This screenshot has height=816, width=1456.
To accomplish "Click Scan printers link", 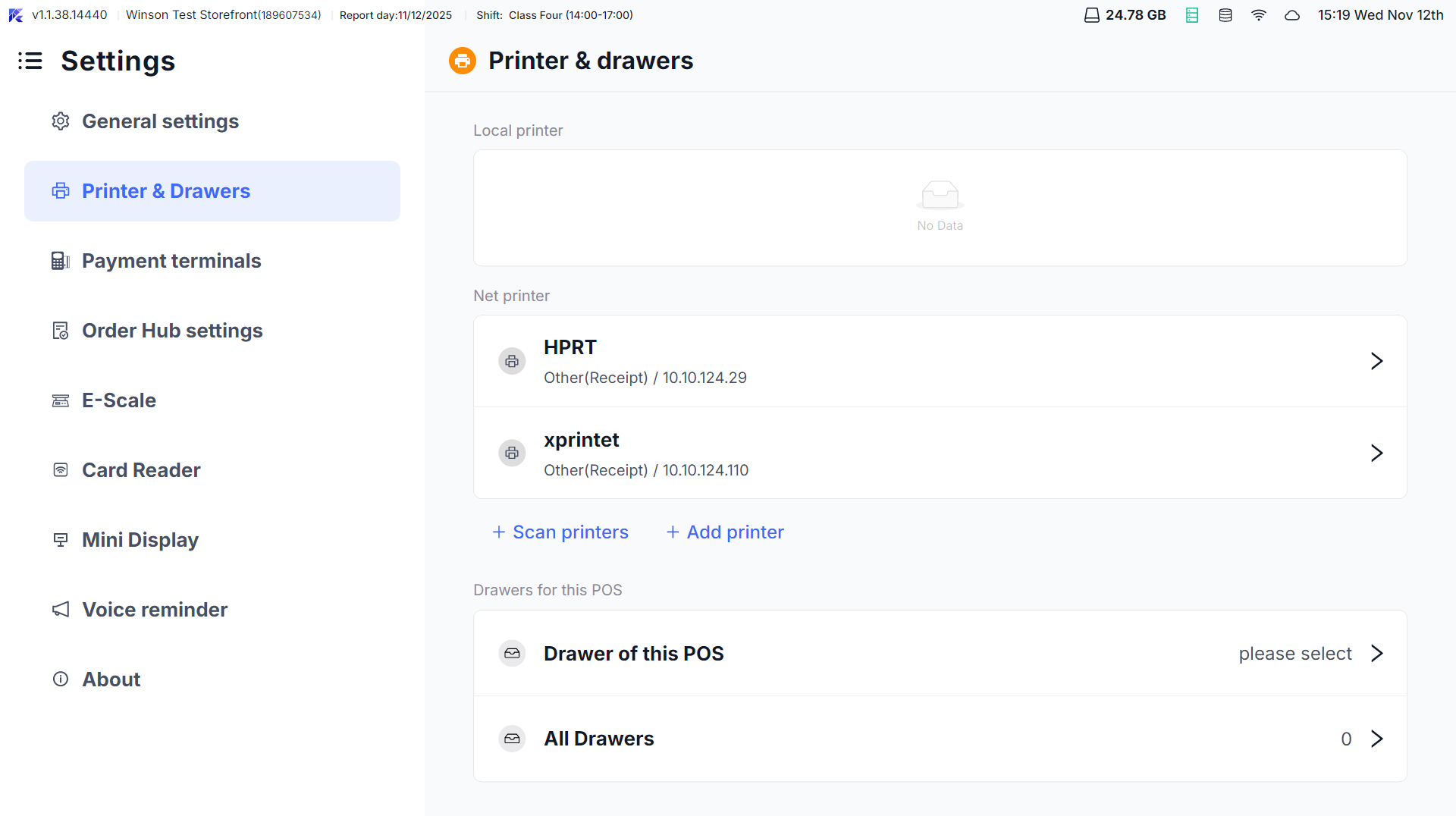I will [560, 532].
